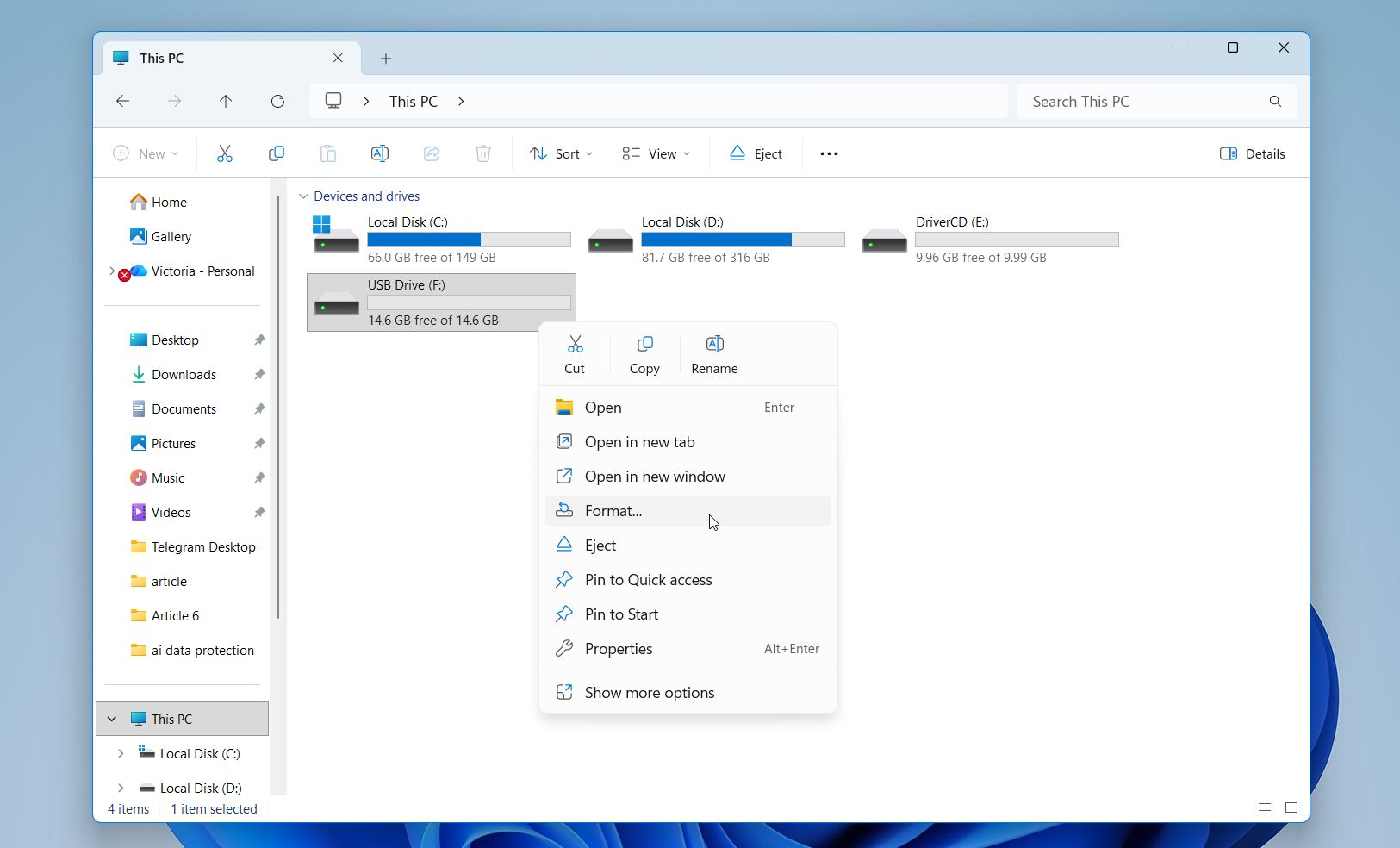Screen dimensions: 1400x848
Task: Select the Local Disk (C:) drive
Action: 441,240
